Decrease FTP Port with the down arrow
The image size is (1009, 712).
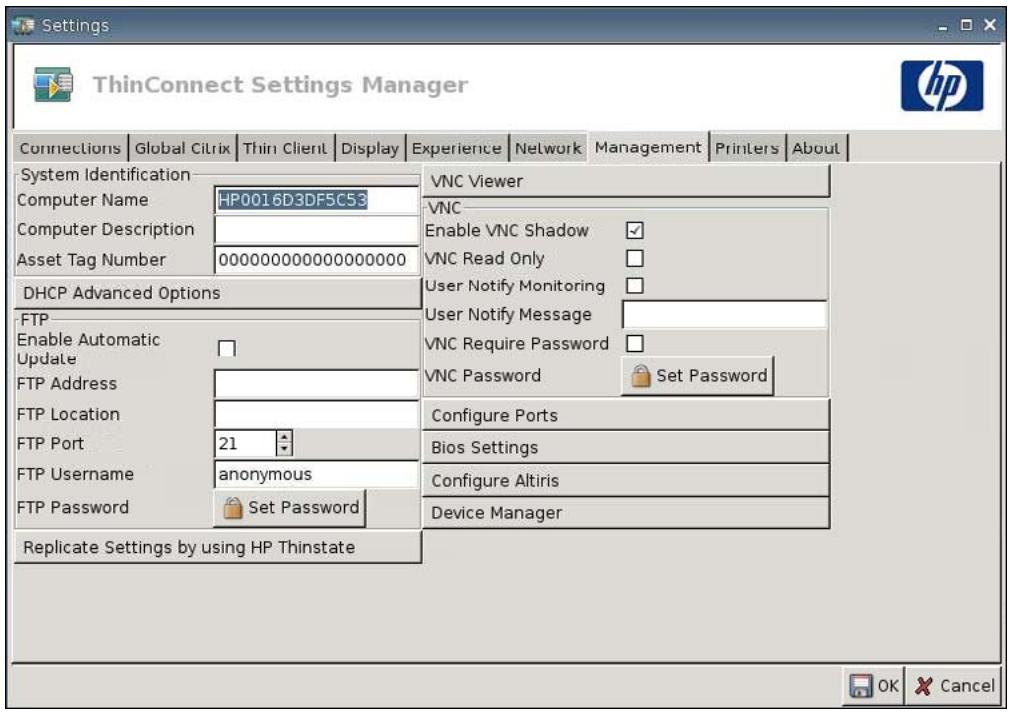[284, 450]
